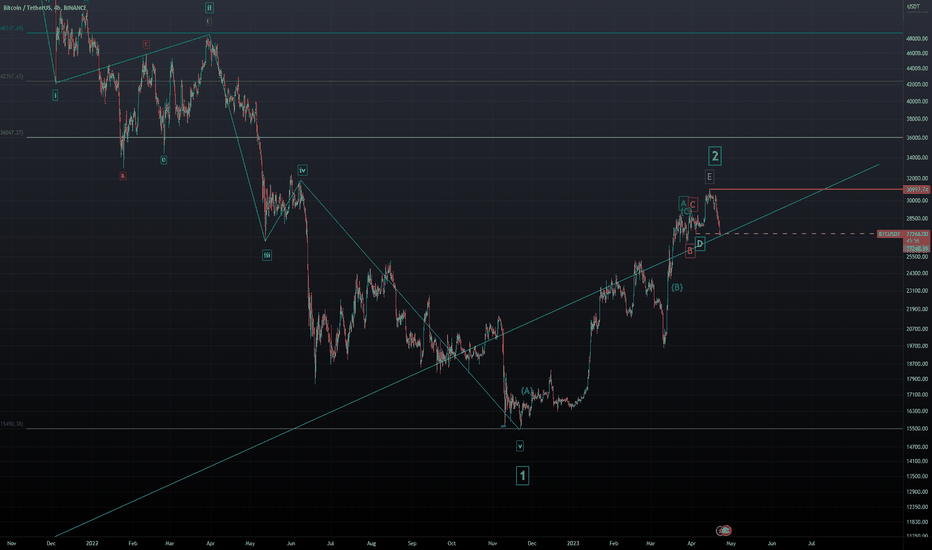Click the 48000.00 price axis value

click(x=917, y=39)
